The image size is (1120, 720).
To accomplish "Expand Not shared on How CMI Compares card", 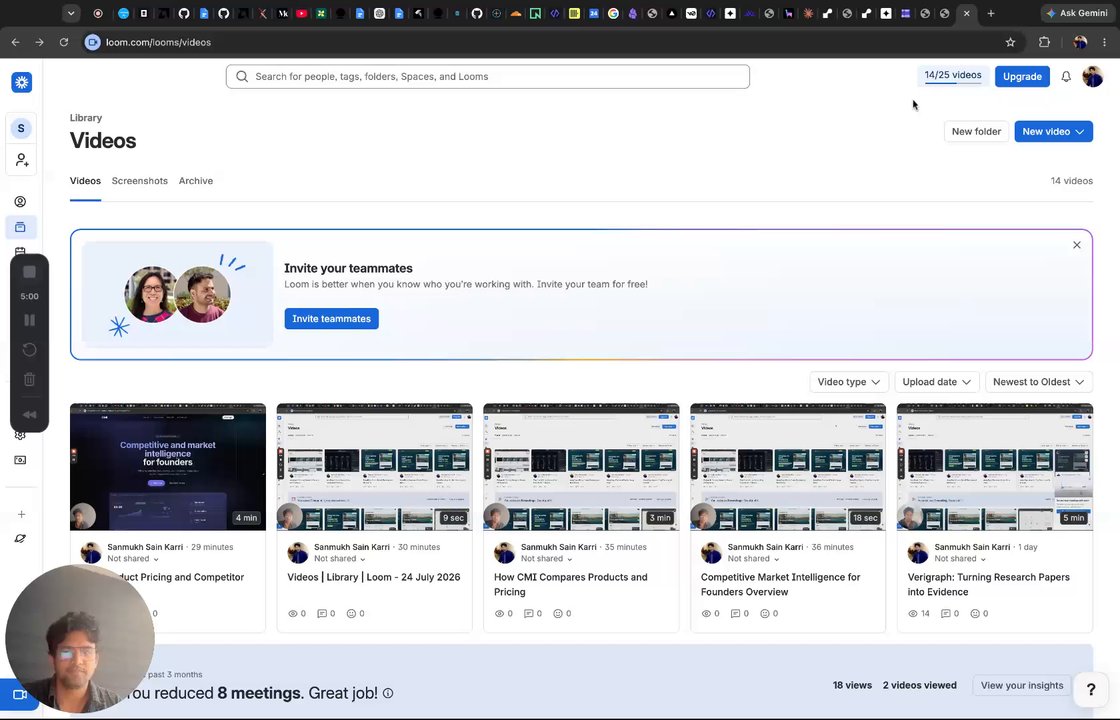I will coord(546,559).
